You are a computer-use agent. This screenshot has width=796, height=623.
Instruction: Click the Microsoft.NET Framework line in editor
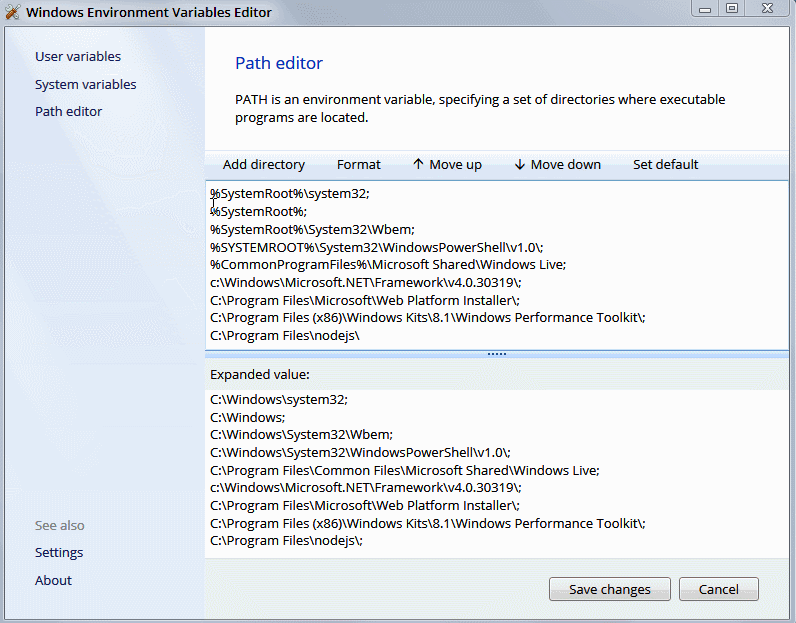(x=366, y=282)
